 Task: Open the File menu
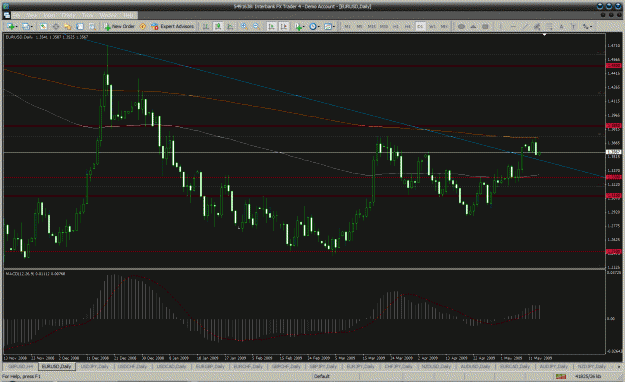17,15
